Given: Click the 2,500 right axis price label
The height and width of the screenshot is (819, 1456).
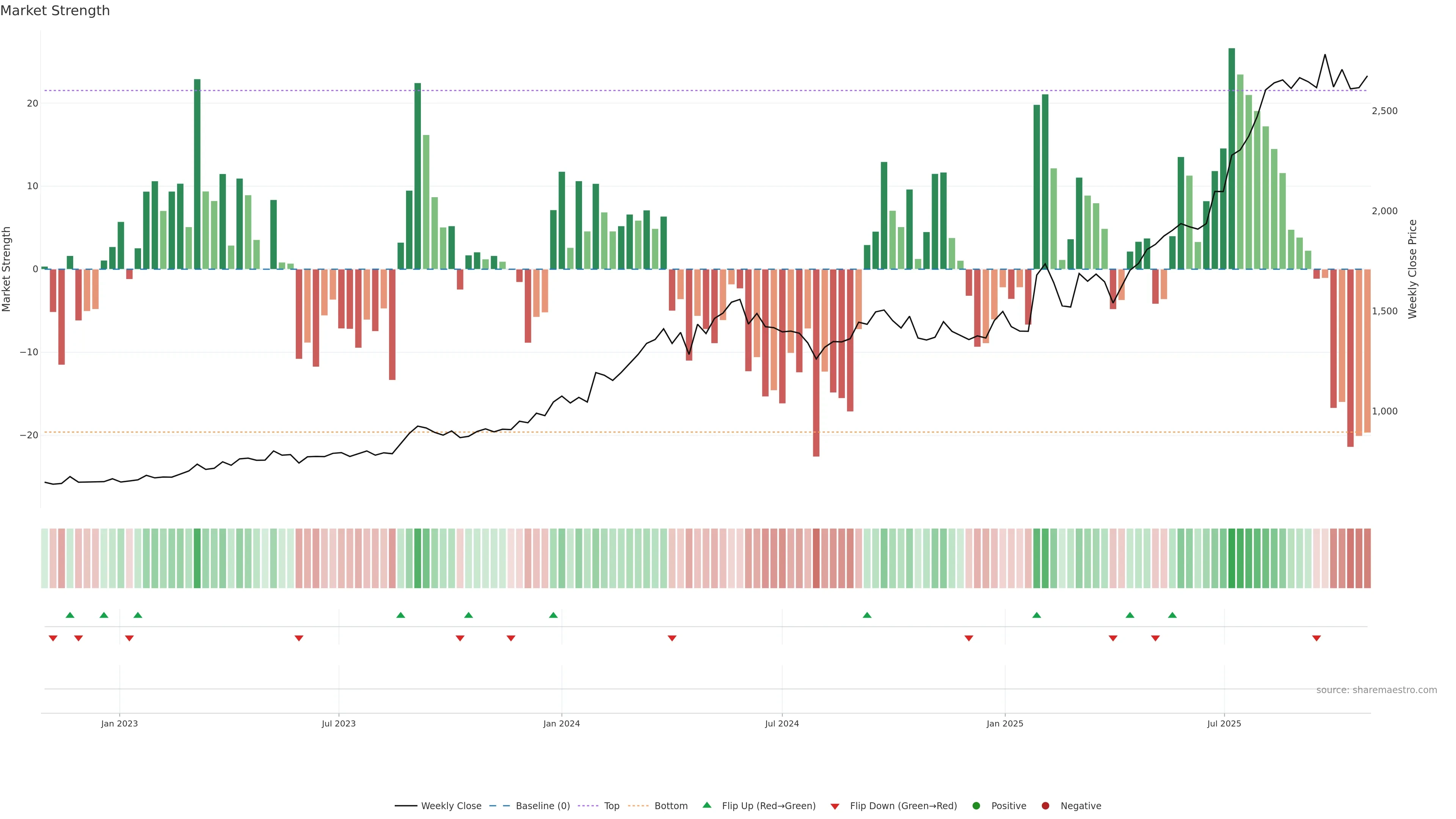Looking at the screenshot, I should tap(1384, 111).
